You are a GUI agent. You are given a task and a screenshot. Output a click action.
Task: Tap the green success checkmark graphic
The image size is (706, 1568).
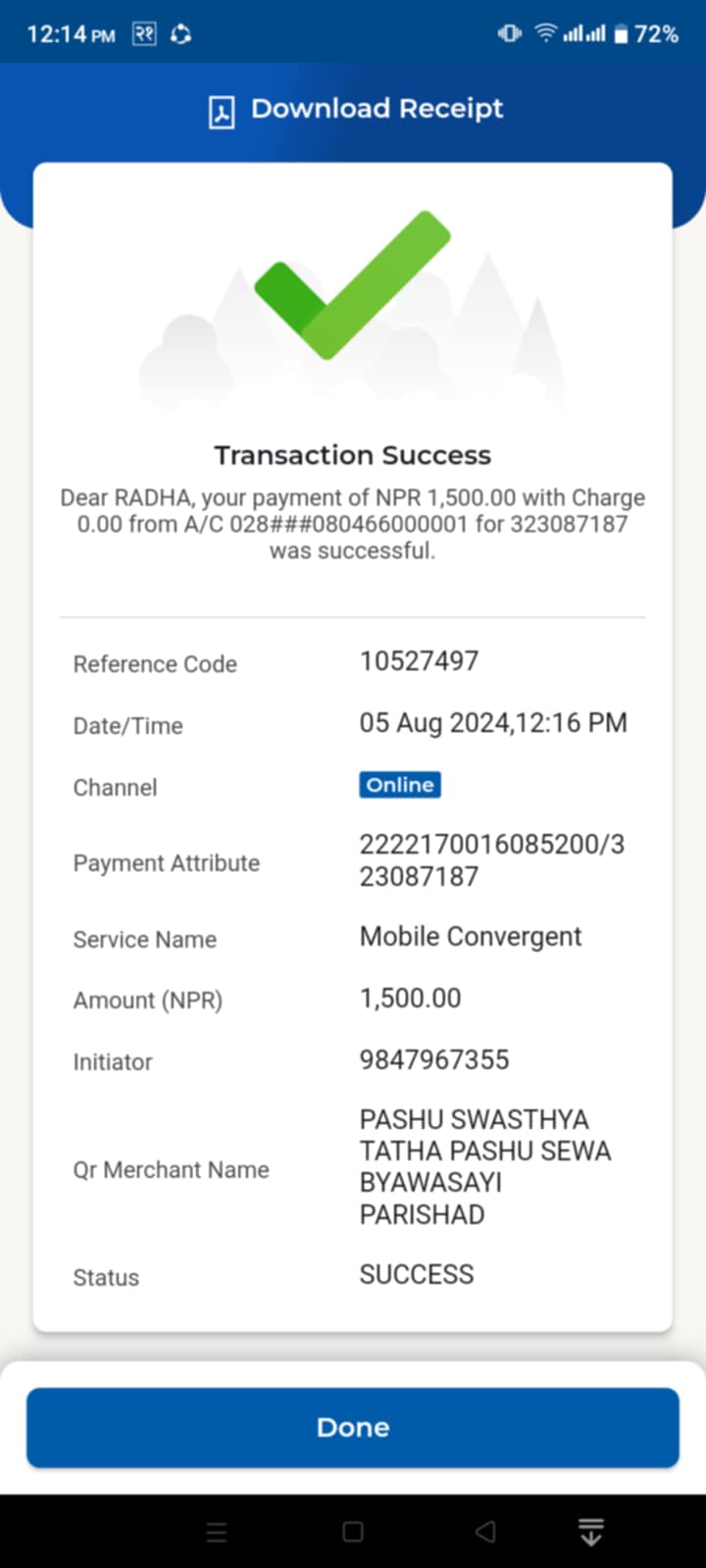[352, 284]
